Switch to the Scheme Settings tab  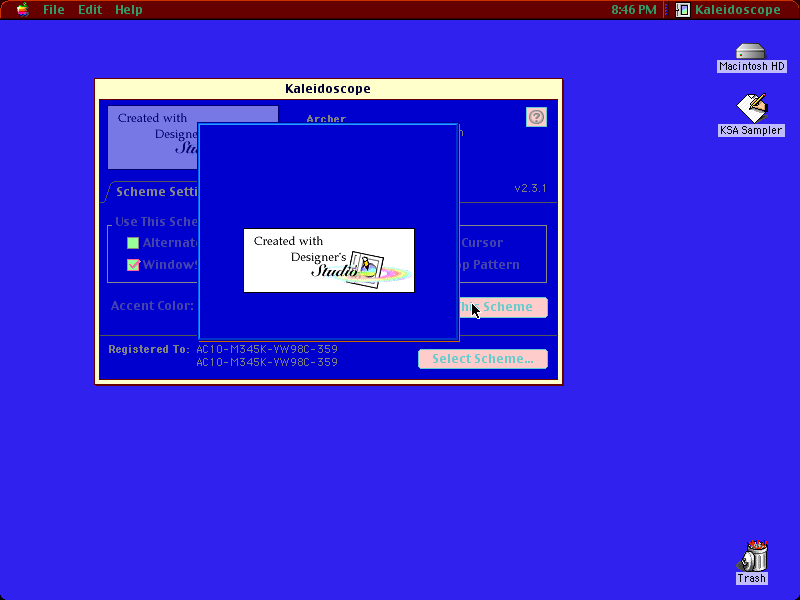(x=157, y=192)
